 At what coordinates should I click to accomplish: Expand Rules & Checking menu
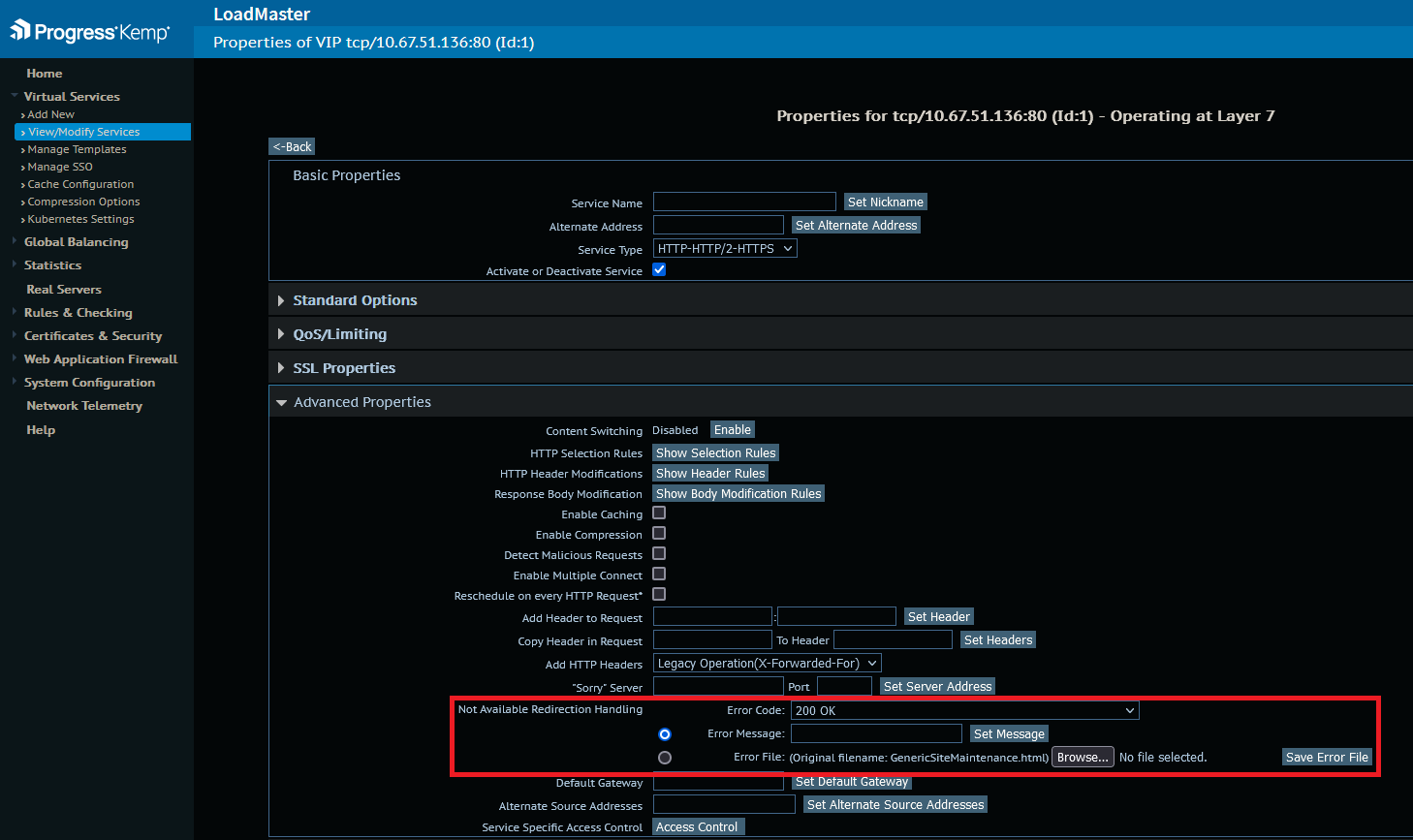[78, 313]
